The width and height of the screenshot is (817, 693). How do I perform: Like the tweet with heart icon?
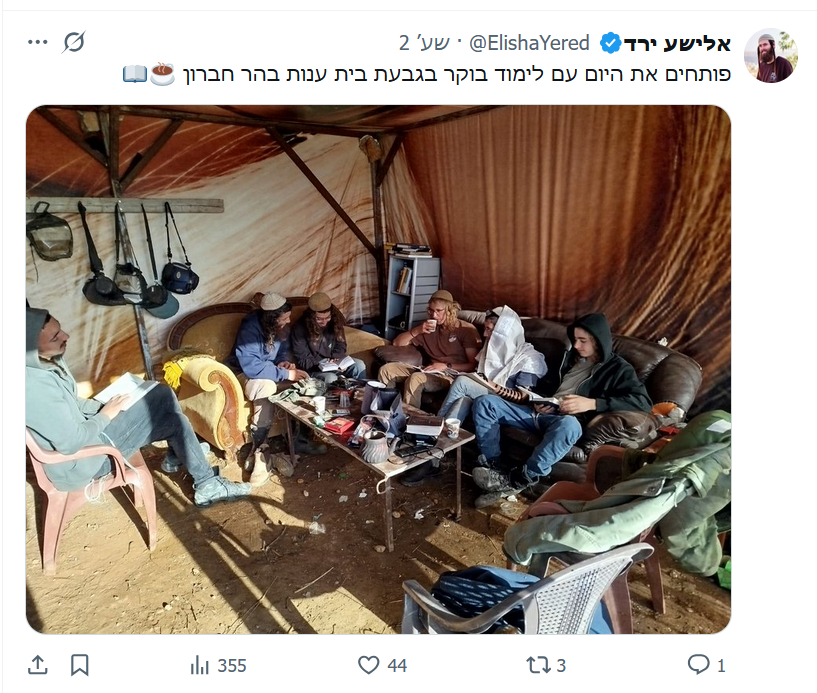[368, 665]
